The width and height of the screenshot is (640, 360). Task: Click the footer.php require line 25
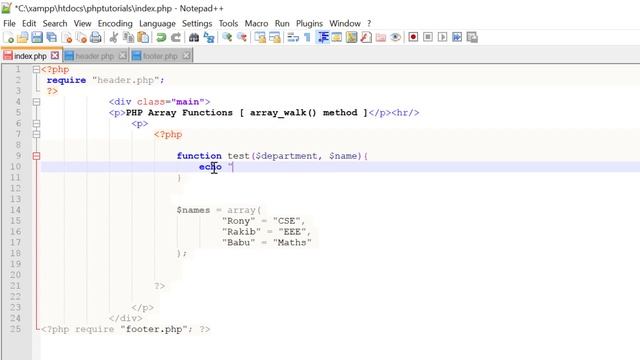125,329
